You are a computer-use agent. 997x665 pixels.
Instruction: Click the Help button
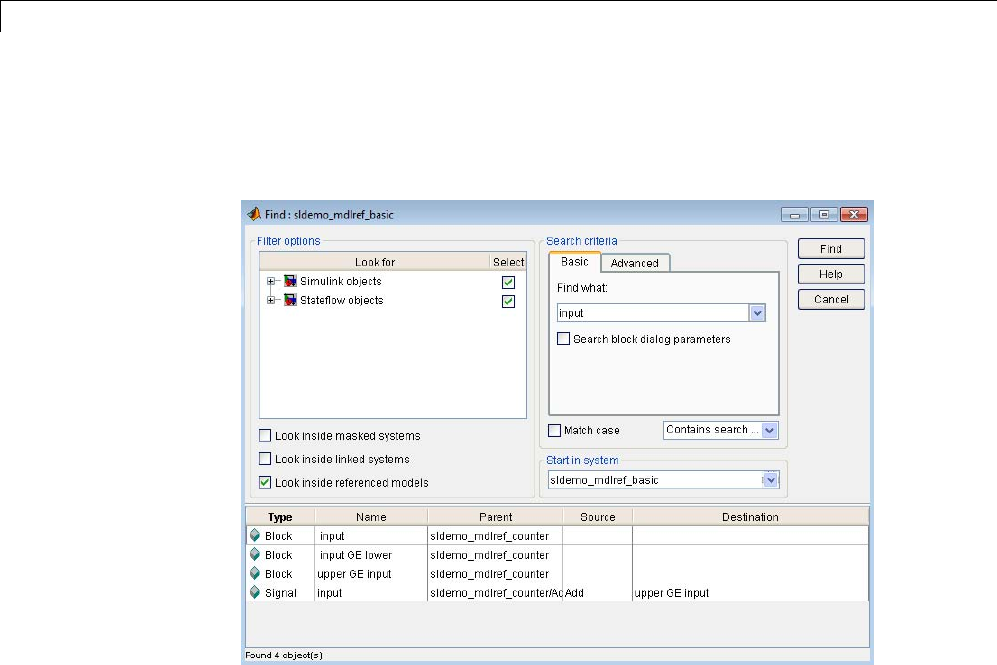[831, 274]
